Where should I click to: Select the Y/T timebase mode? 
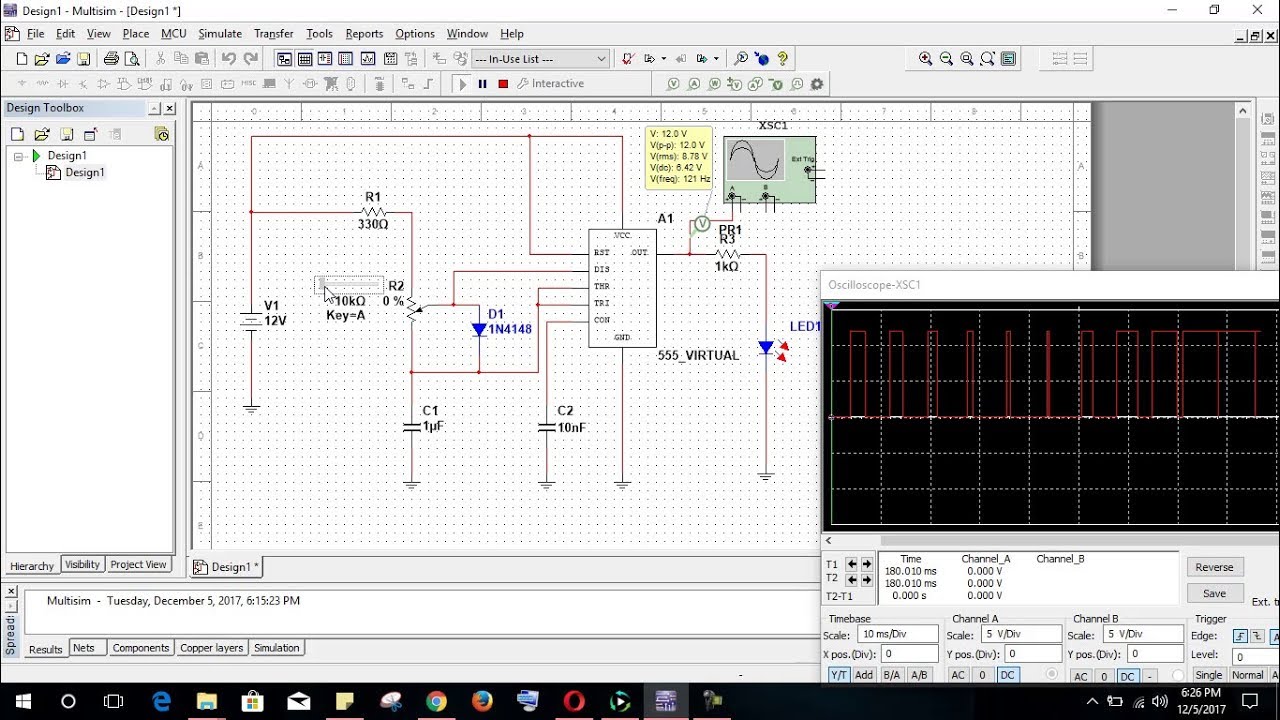pos(838,675)
